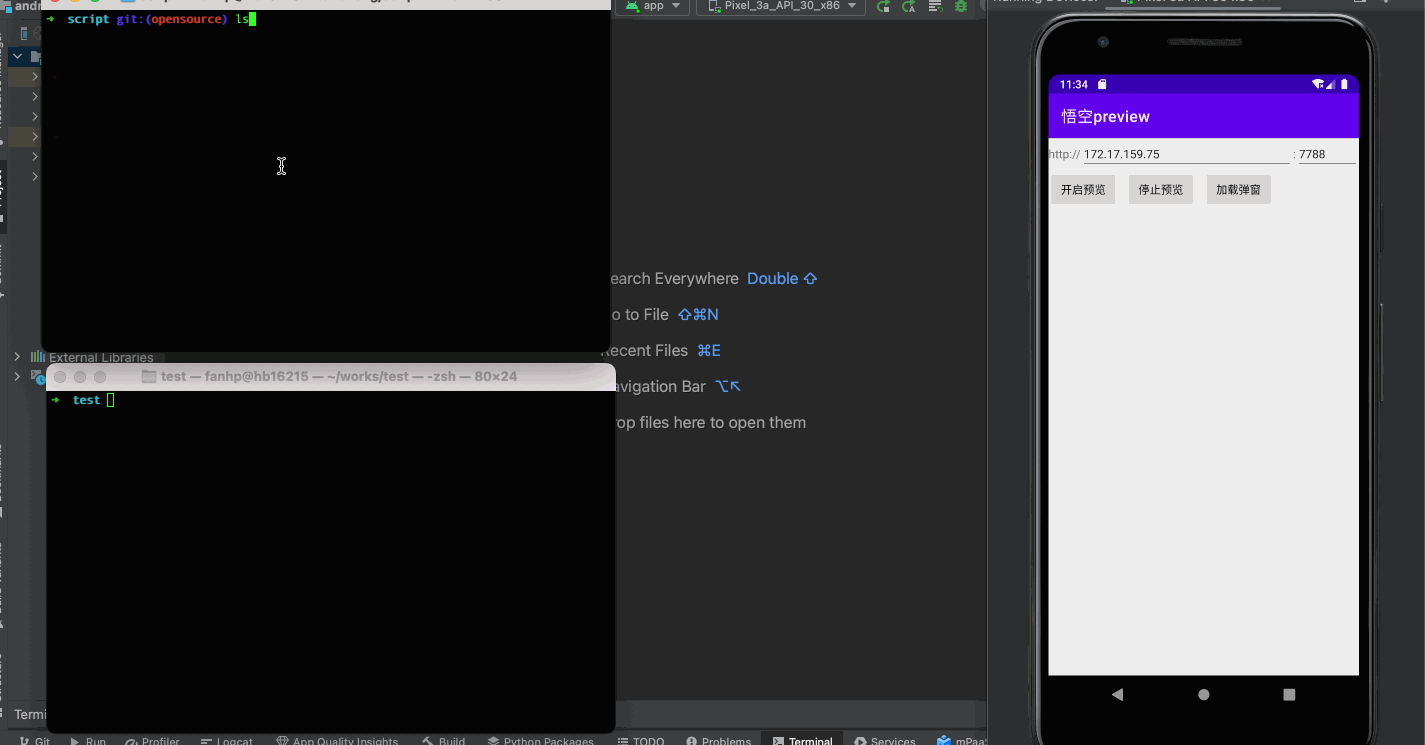Screen dimensions: 1425x745
Task: Open the Python Packages tab
Action: click(x=540, y=741)
